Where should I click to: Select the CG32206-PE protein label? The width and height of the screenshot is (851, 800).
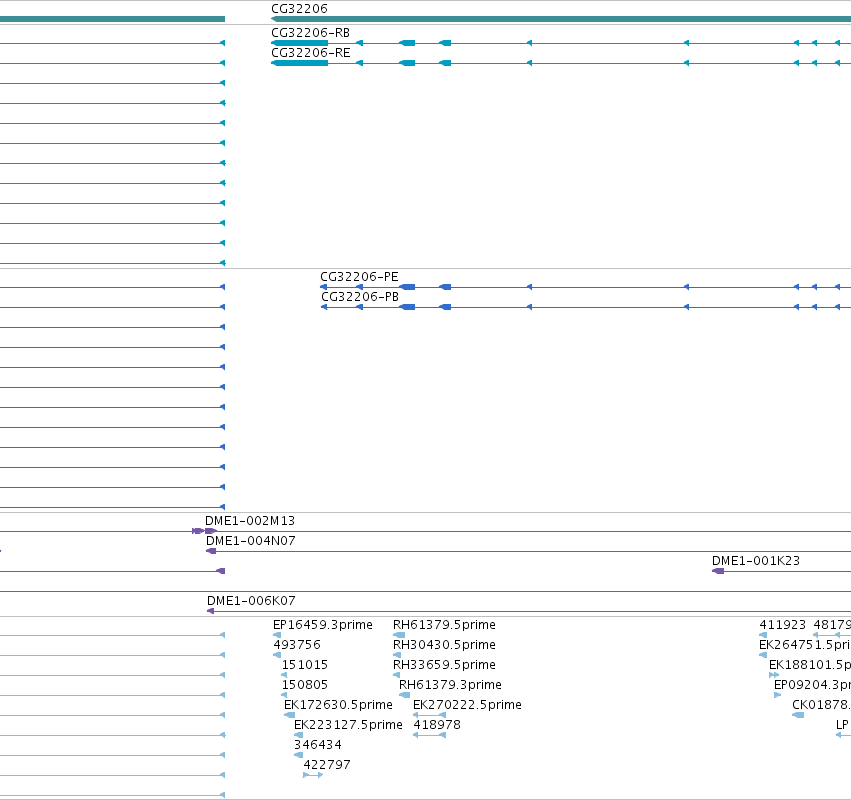[x=359, y=277]
